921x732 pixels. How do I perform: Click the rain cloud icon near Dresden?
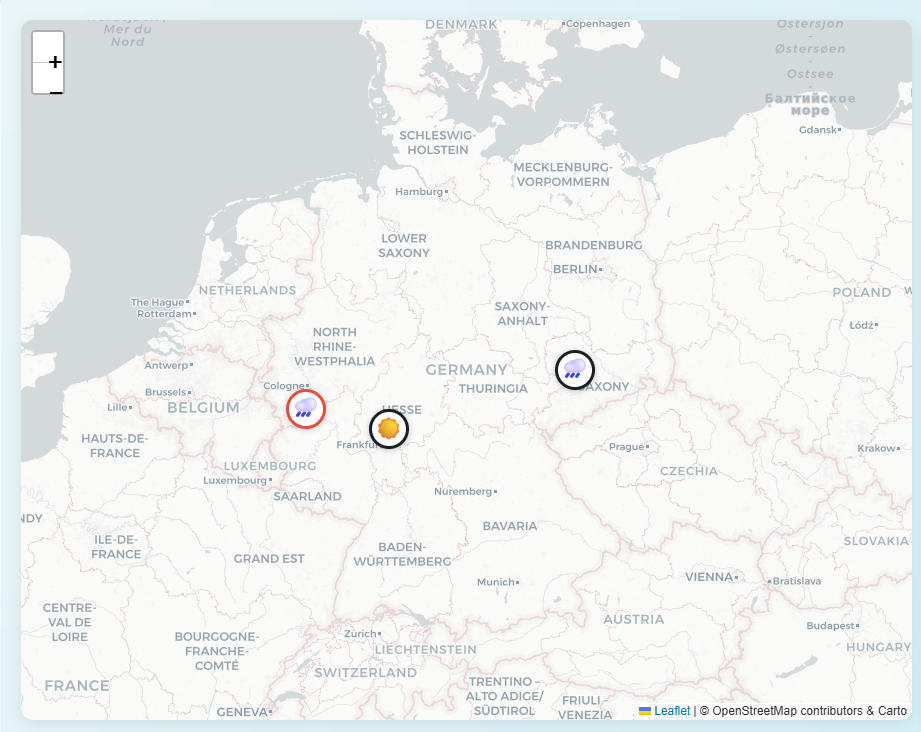click(x=574, y=369)
